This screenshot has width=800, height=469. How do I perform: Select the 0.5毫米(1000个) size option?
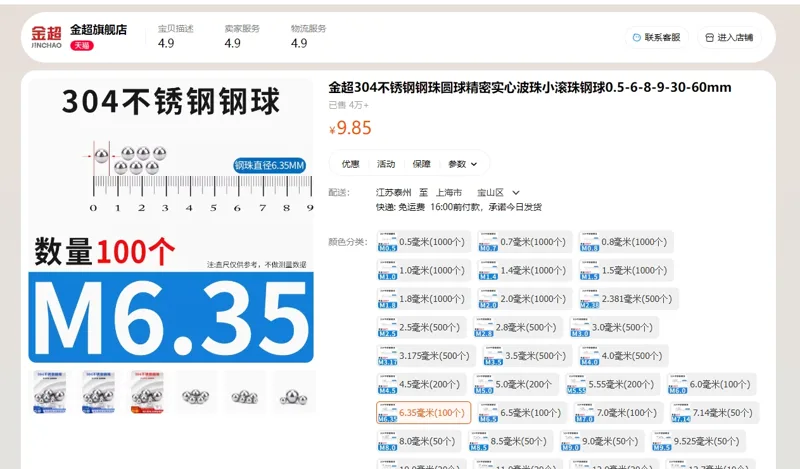(423, 242)
